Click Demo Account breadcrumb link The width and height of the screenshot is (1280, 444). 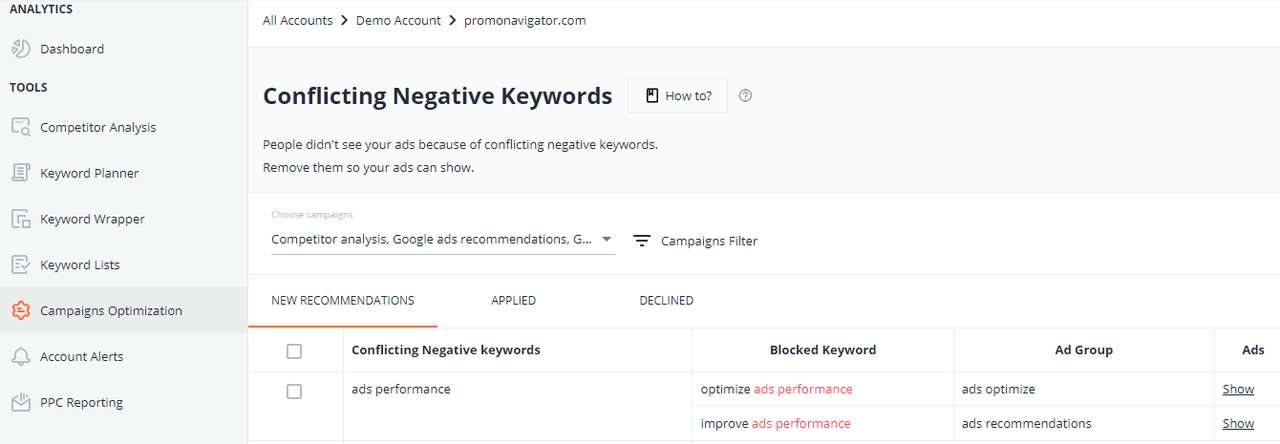[x=398, y=20]
